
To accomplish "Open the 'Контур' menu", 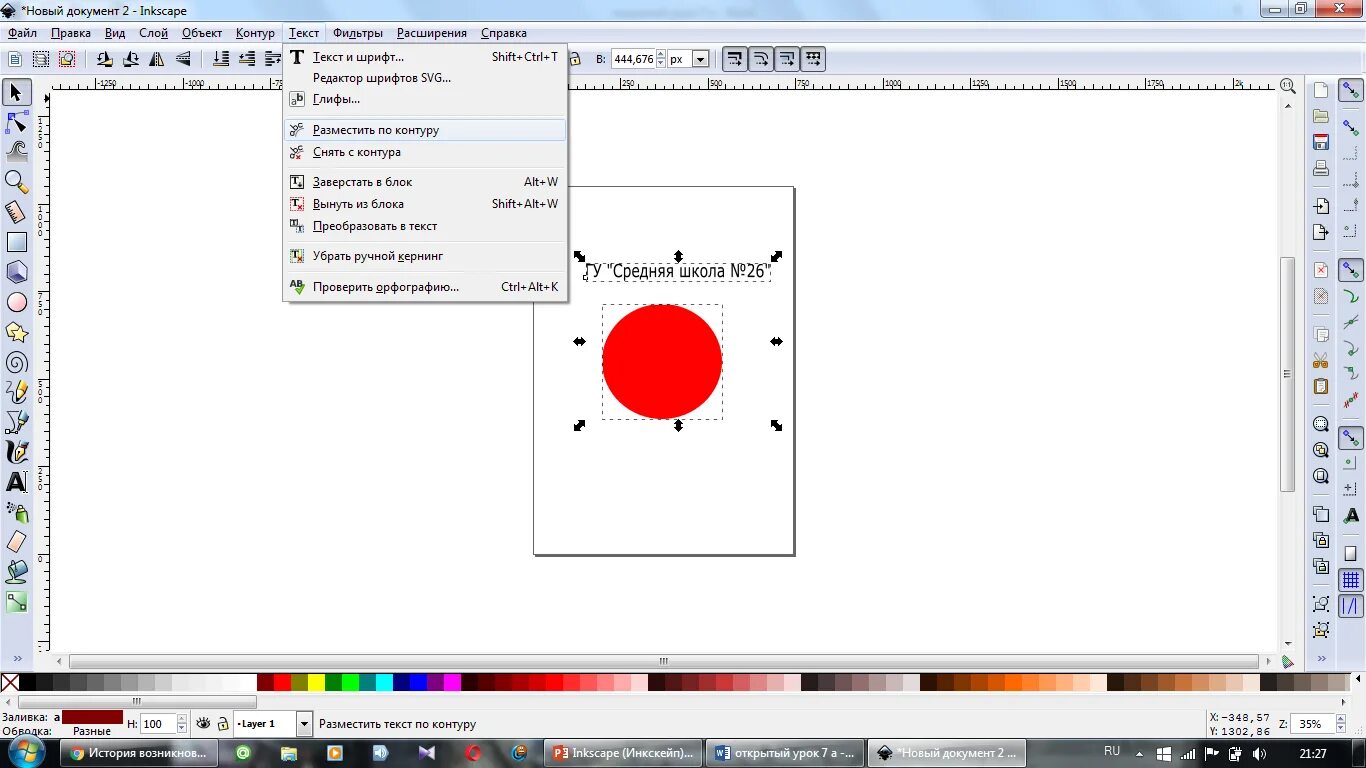I will click(255, 33).
